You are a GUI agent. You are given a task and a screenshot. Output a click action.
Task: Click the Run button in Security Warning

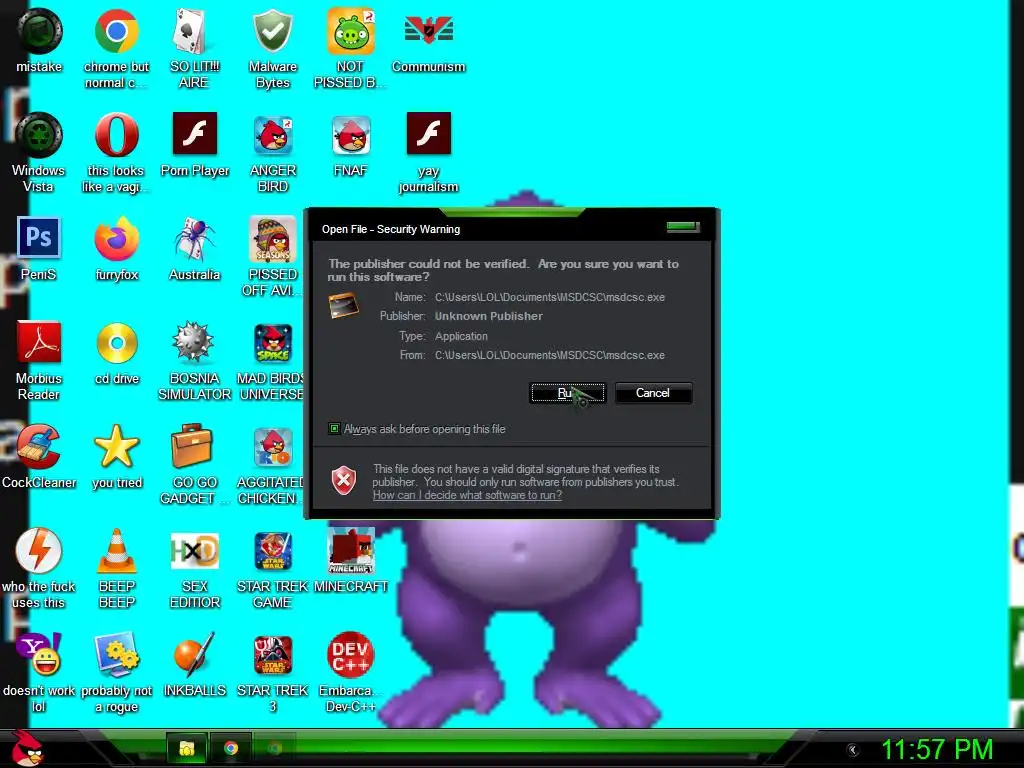point(568,393)
